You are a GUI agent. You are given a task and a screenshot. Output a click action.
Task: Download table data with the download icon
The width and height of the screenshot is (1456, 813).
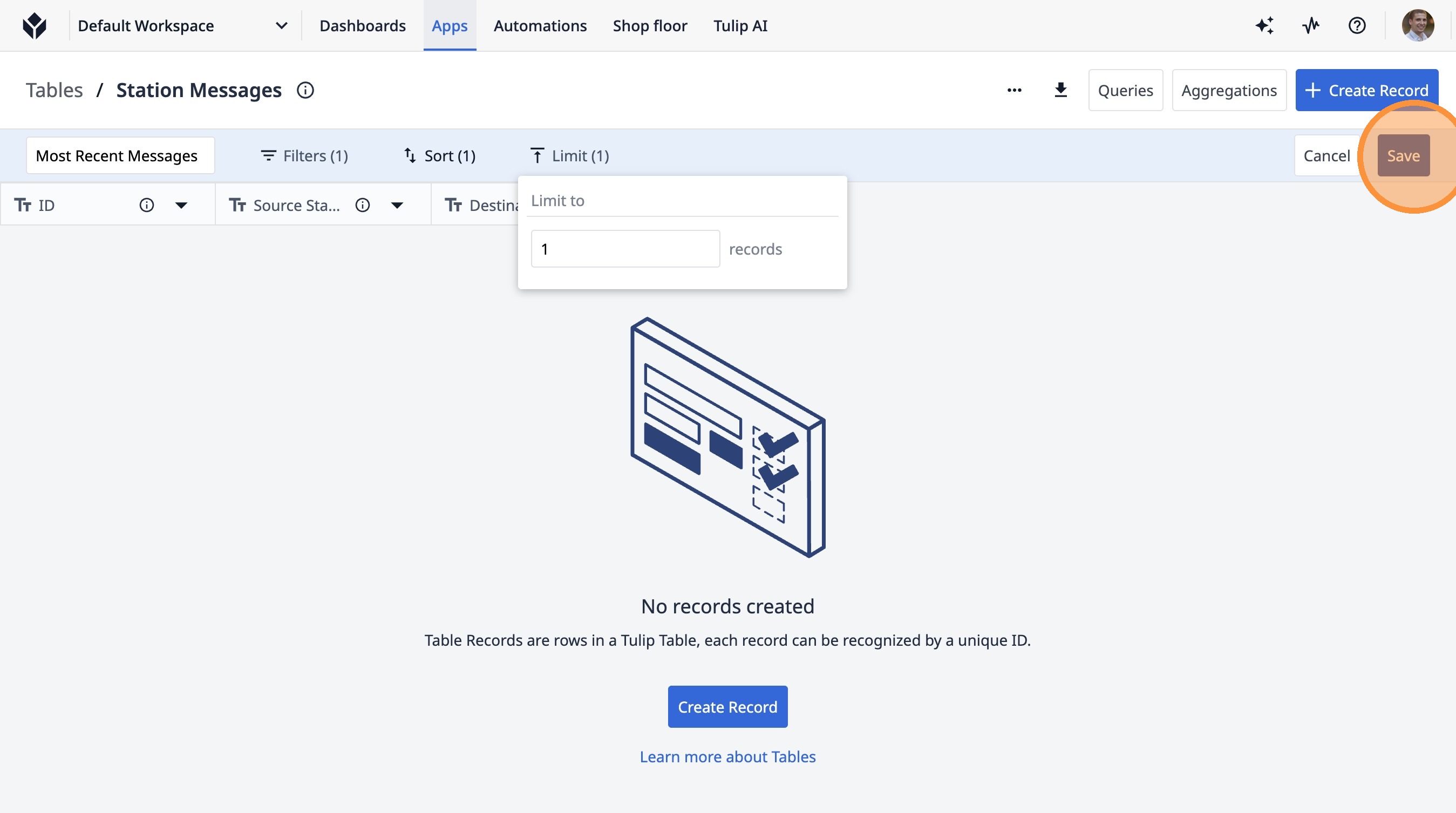(x=1061, y=91)
